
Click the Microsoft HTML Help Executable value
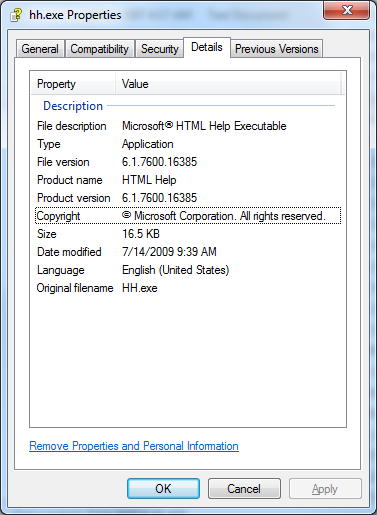(x=204, y=126)
